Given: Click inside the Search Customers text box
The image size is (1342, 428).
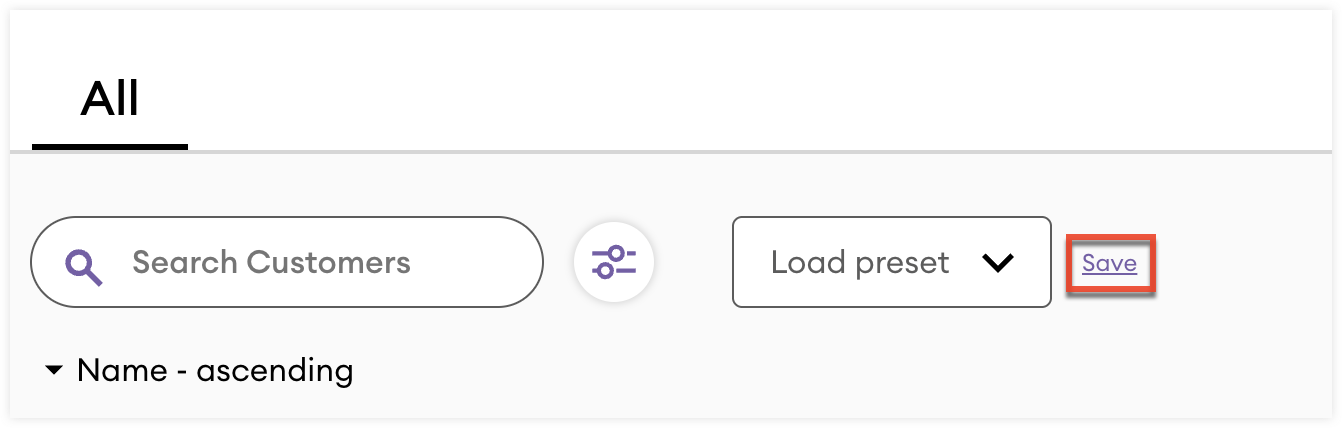Looking at the screenshot, I should 300,263.
